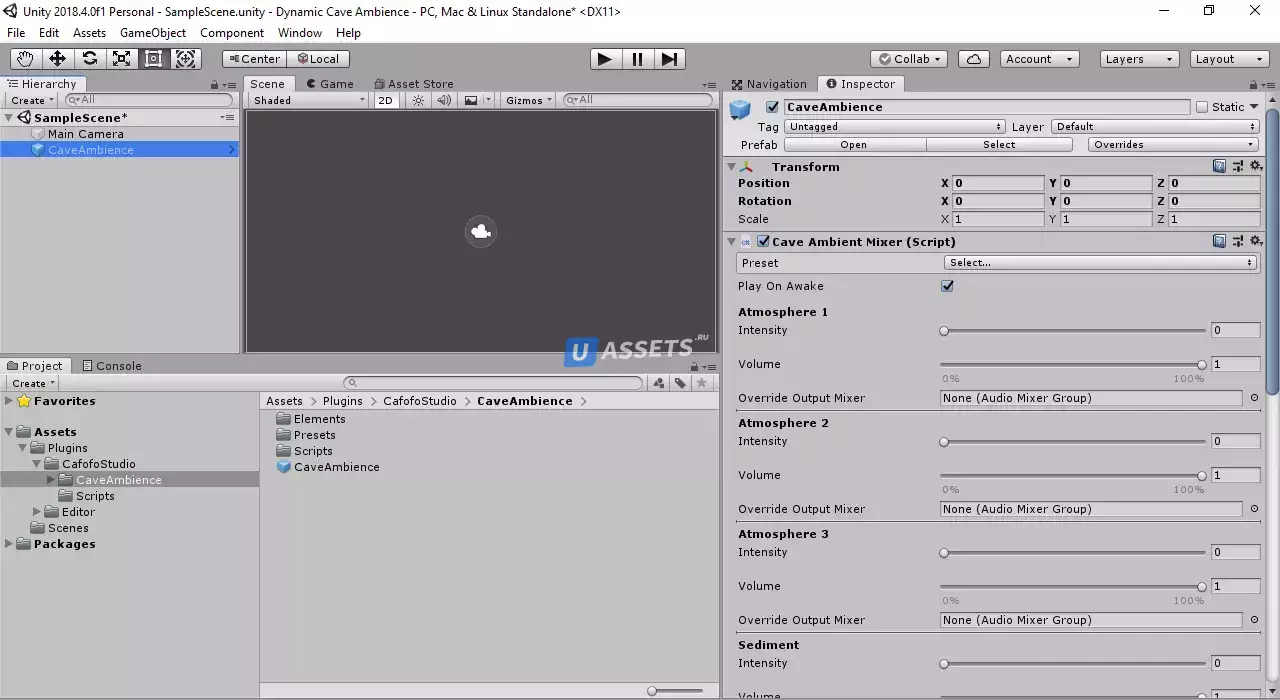Toggle CaveAmbience active checkbox
1280x700 pixels.
[x=772, y=107]
